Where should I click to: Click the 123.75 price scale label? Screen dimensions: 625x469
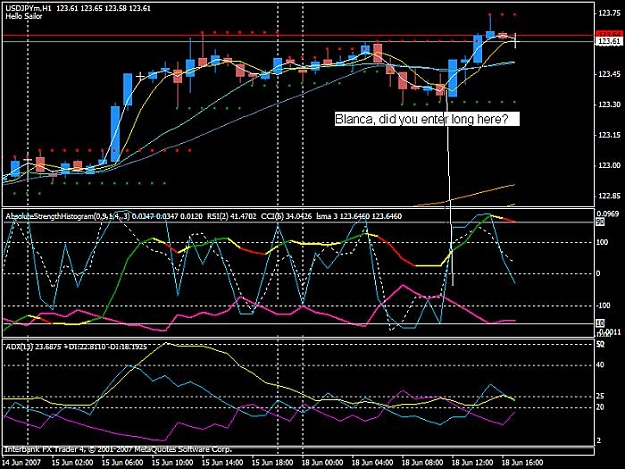tap(608, 13)
